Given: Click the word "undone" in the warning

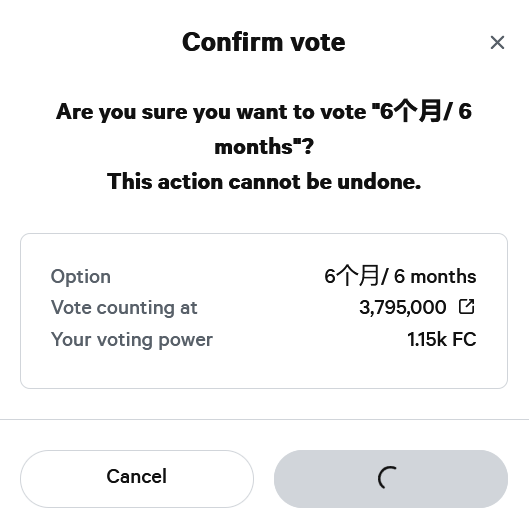Looking at the screenshot, I should pos(379,182).
